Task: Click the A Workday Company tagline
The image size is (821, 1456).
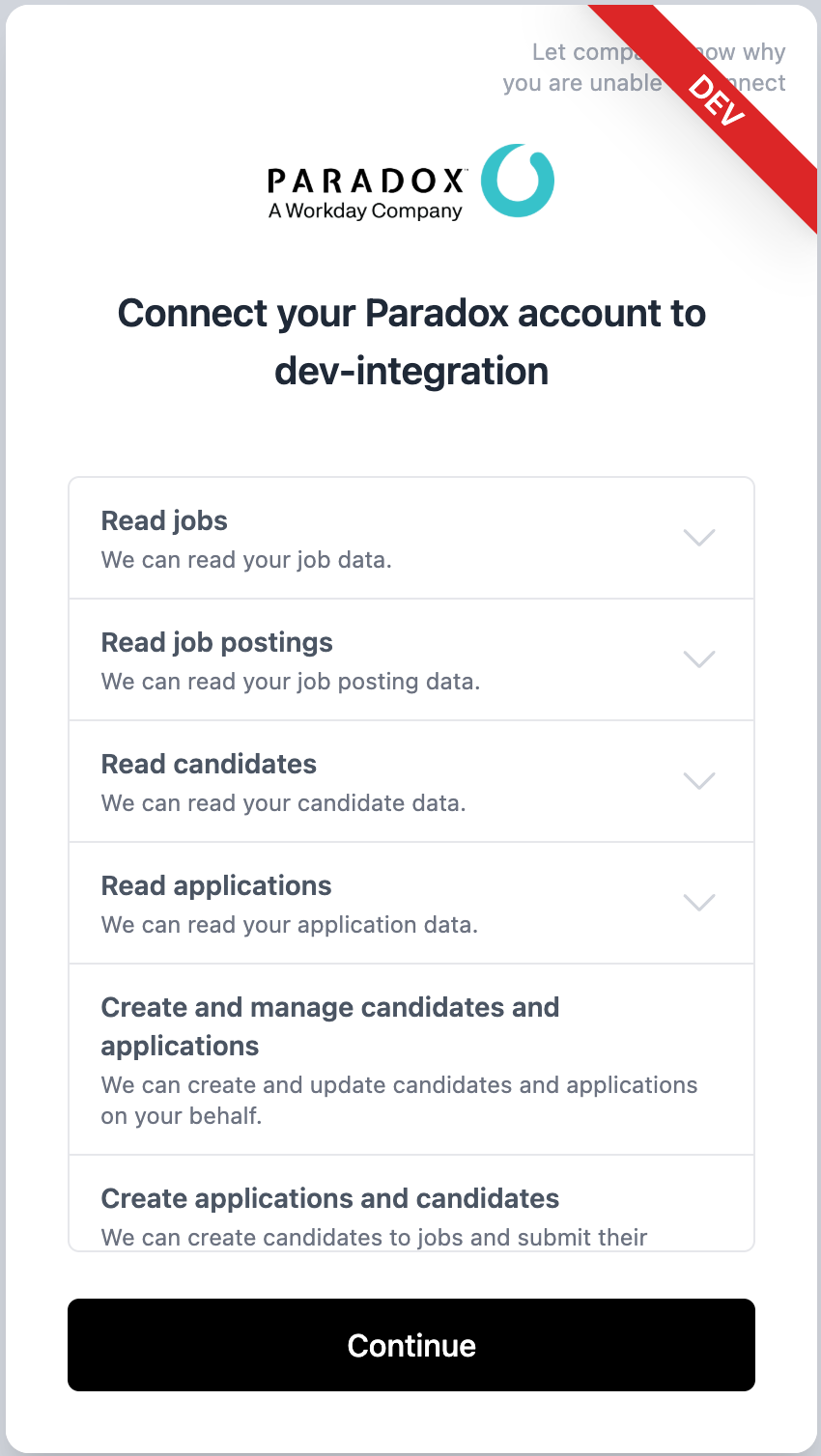Action: [365, 211]
